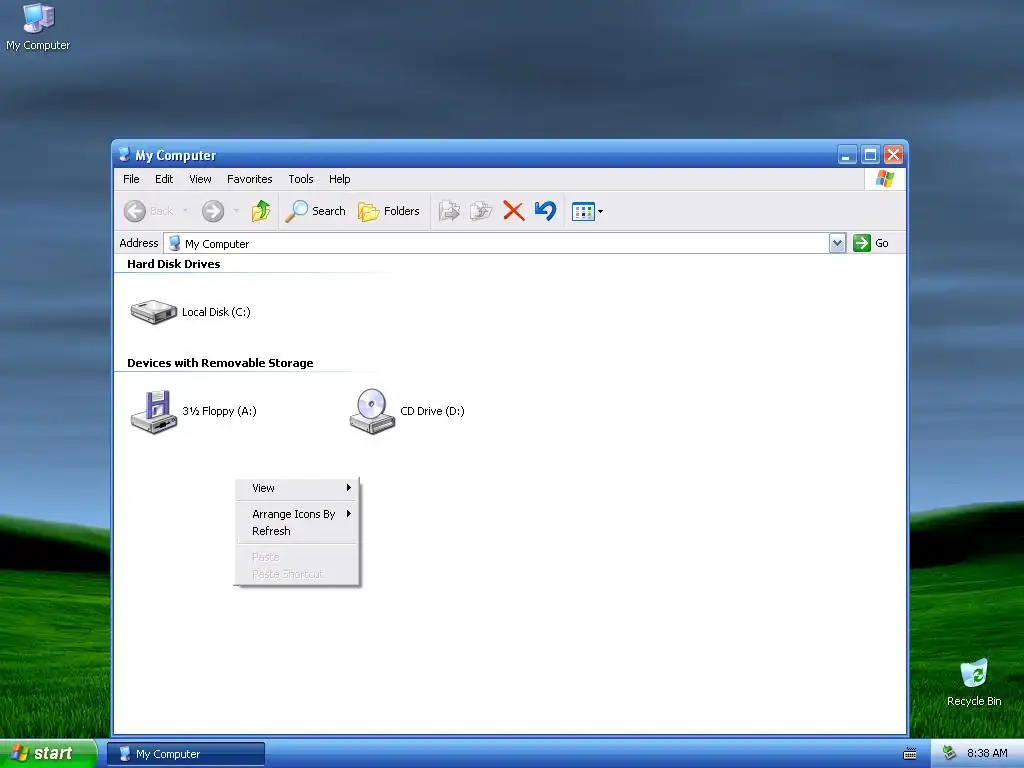This screenshot has width=1024, height=768.
Task: Click the Move To toolbar icon
Action: [x=449, y=211]
